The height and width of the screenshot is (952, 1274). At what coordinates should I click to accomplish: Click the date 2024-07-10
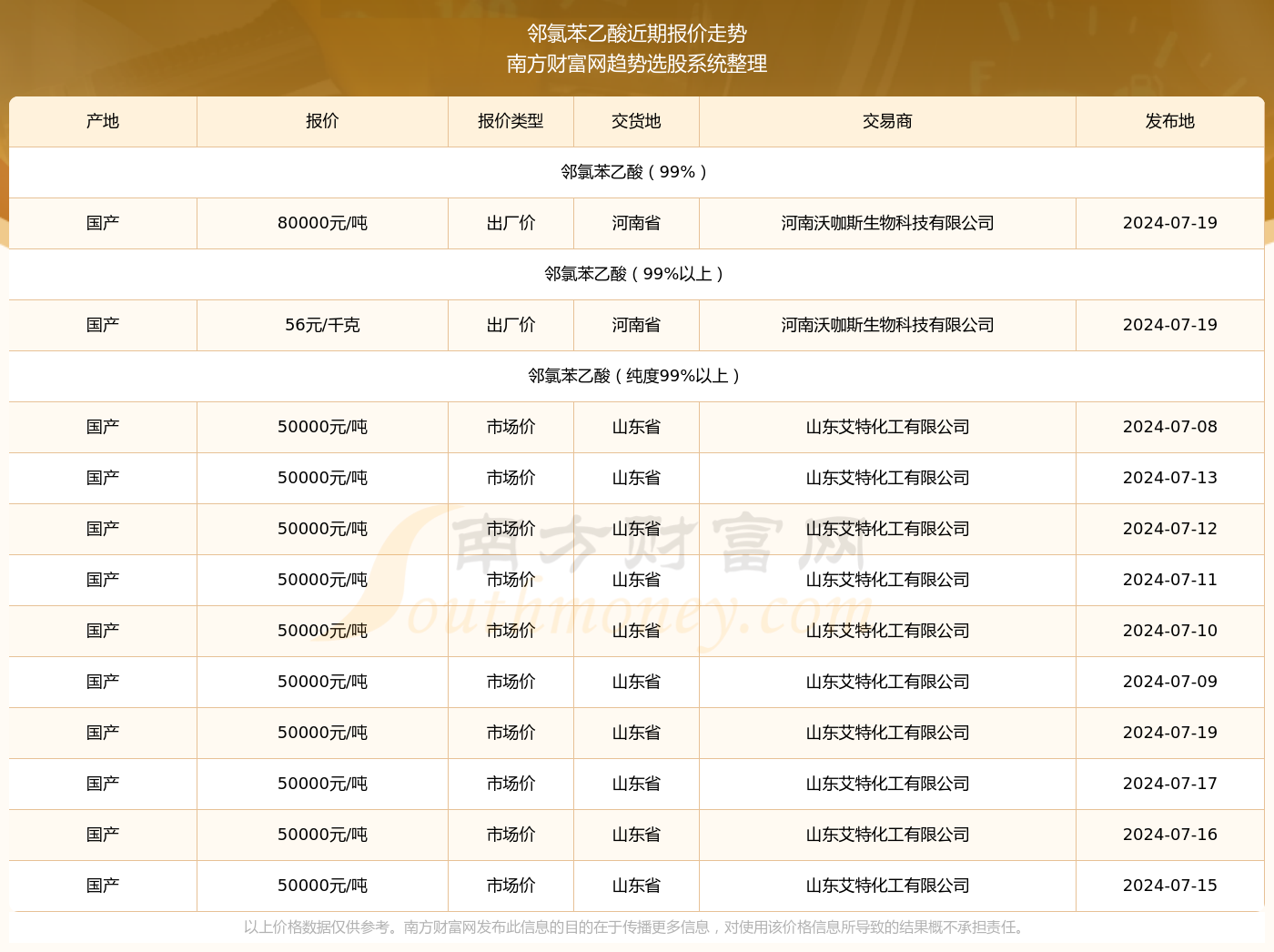(x=1170, y=631)
